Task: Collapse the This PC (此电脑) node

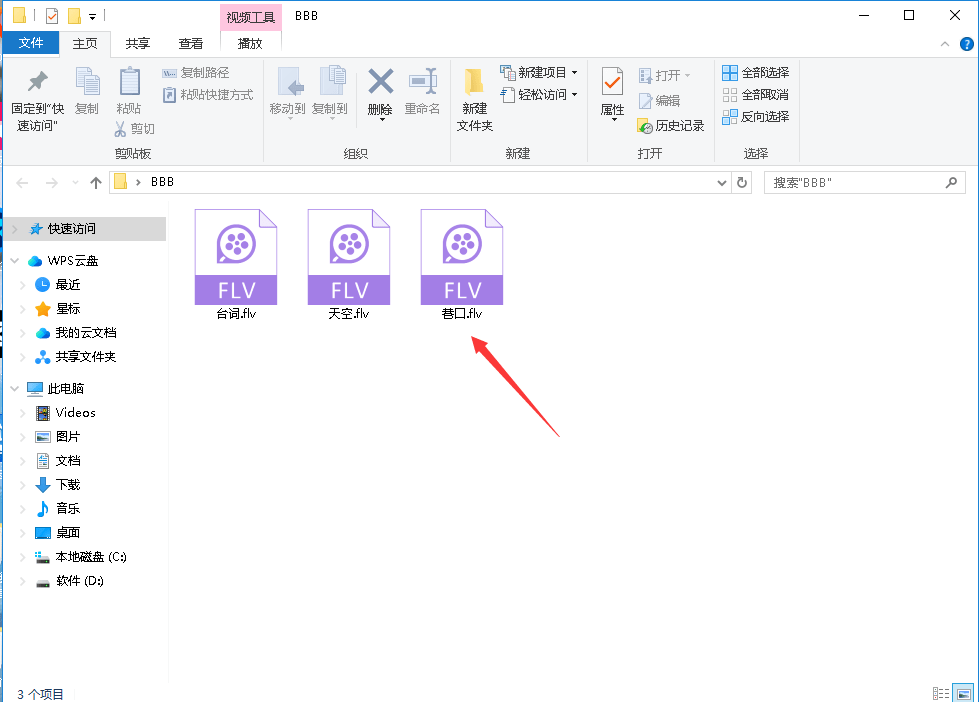Action: (15, 388)
